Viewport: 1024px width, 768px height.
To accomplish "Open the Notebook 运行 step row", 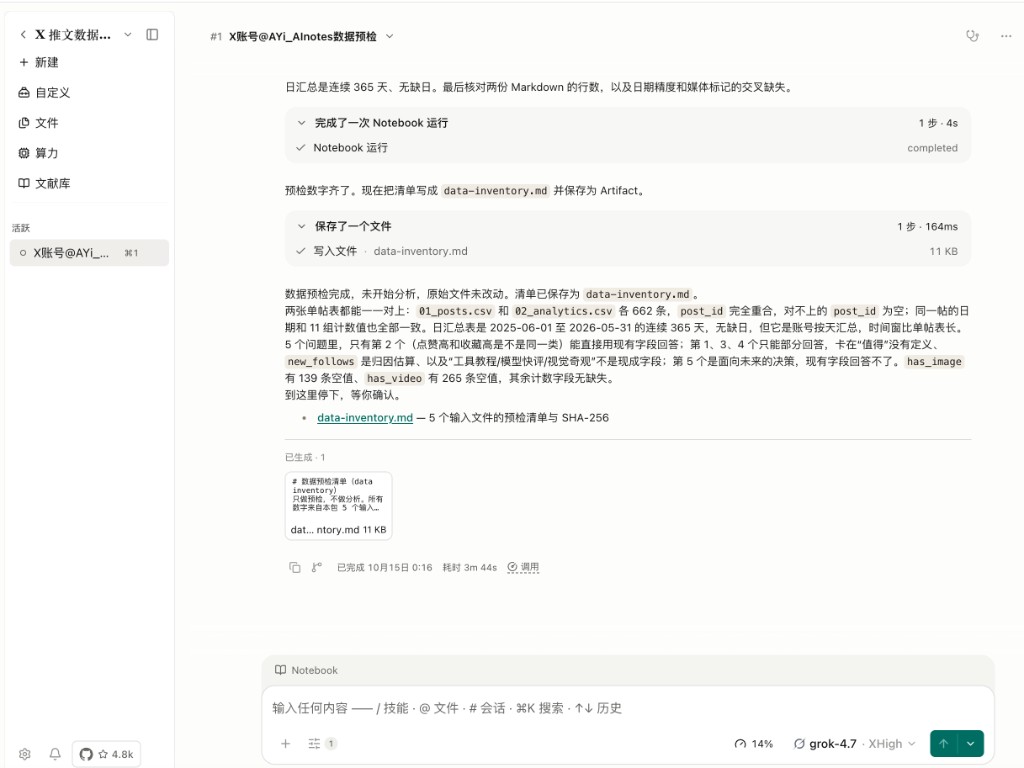I will click(628, 148).
